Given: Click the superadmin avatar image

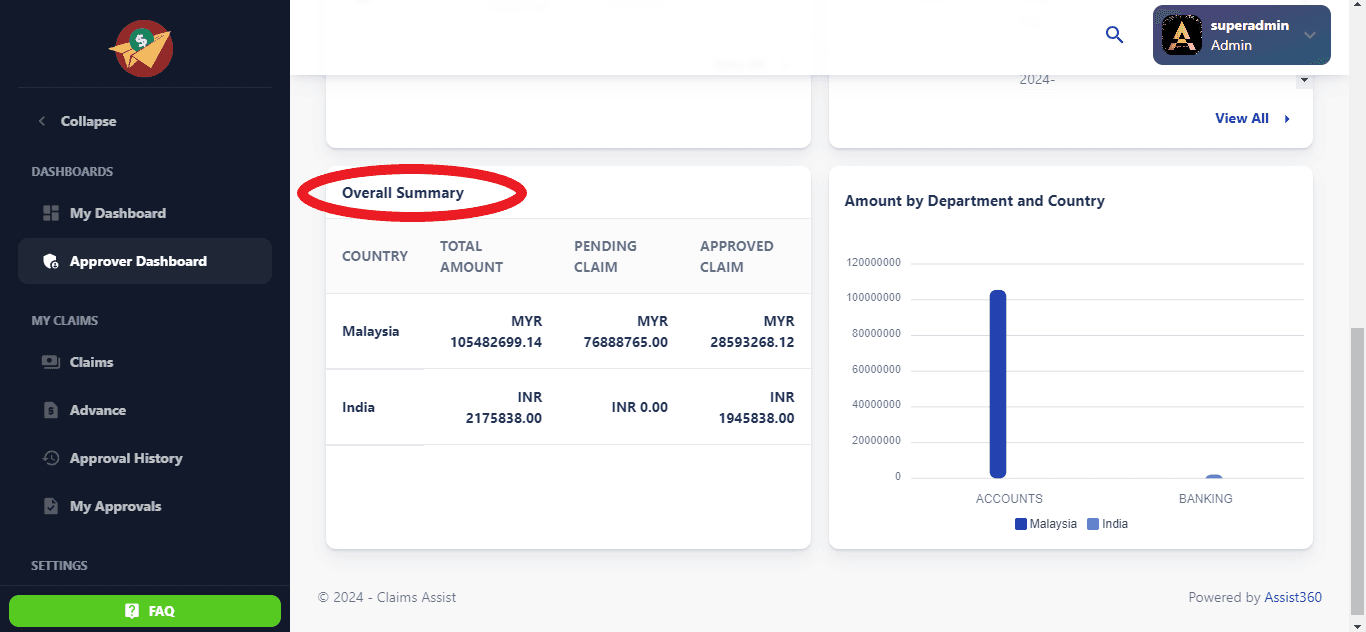Looking at the screenshot, I should pos(1181,35).
